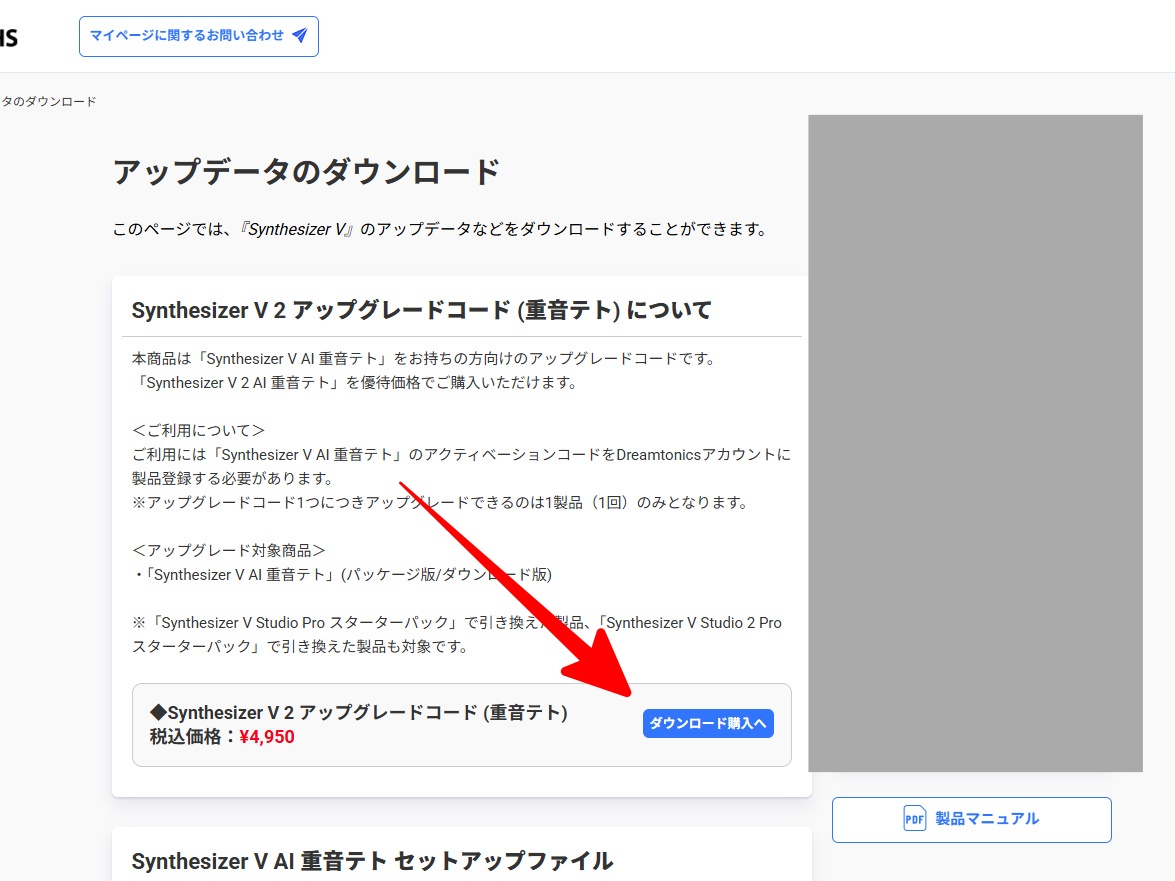Screen dimensions: 1175x881
Task: Click the red ¥4,950 price text
Action: click(x=267, y=737)
